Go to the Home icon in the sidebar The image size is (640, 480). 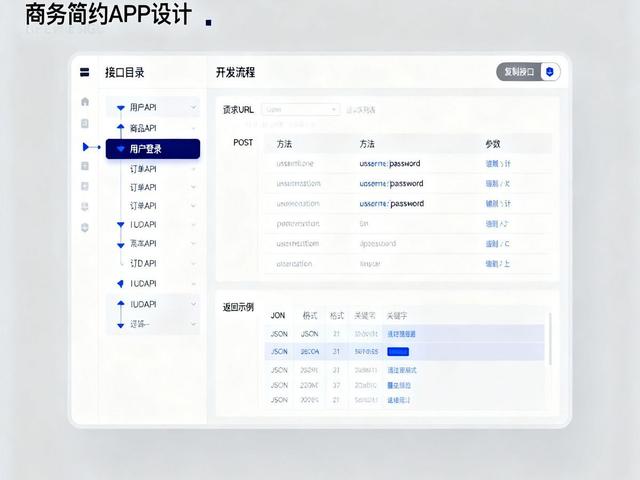pyautogui.click(x=85, y=102)
